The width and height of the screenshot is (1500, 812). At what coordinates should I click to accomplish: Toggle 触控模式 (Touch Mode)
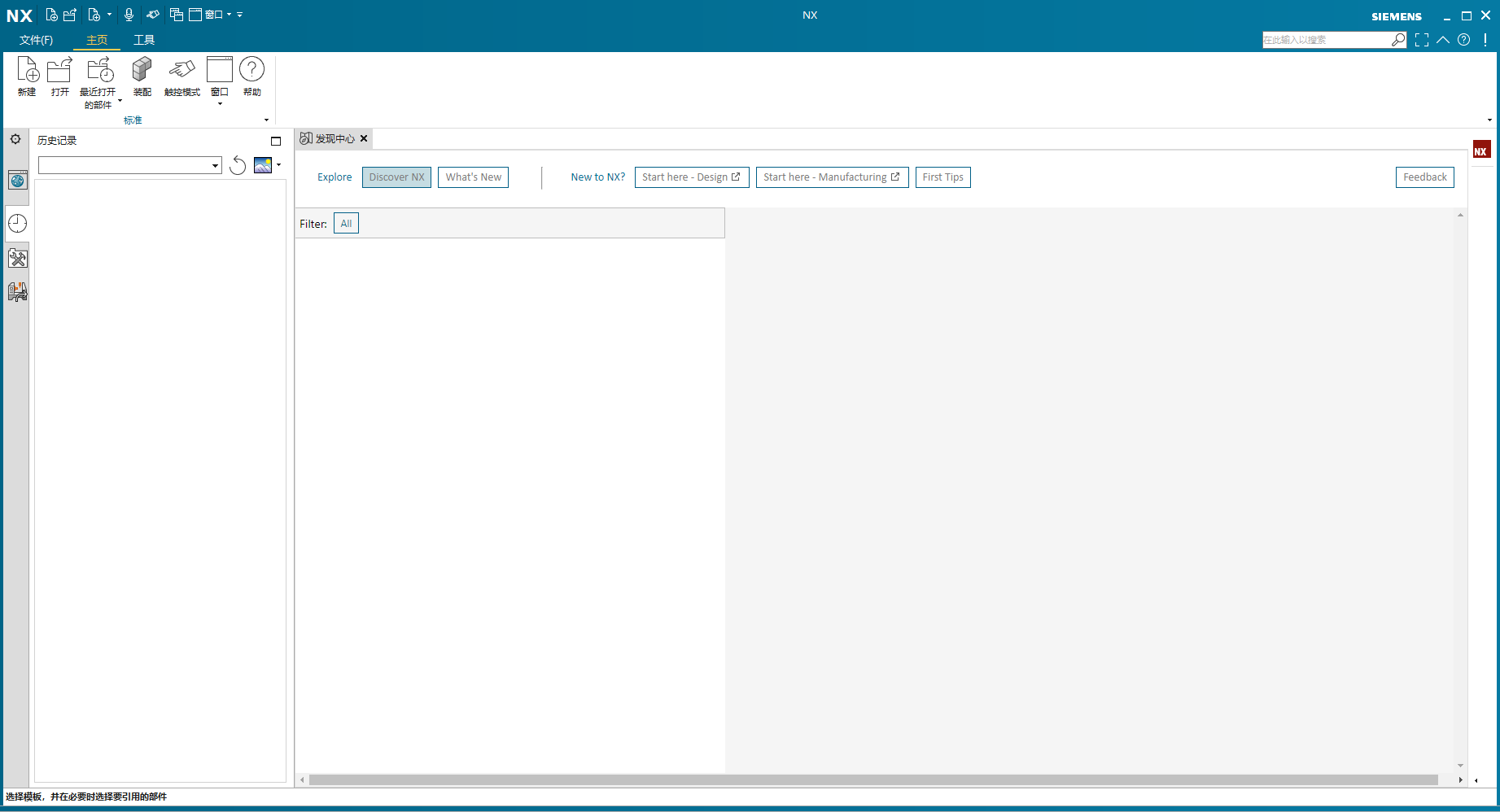pos(181,71)
